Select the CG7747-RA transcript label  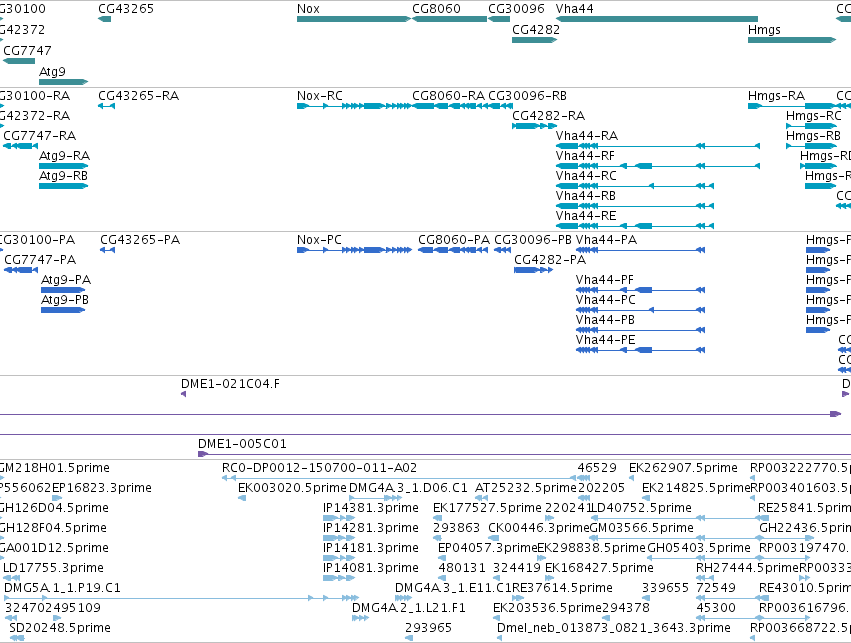40,136
